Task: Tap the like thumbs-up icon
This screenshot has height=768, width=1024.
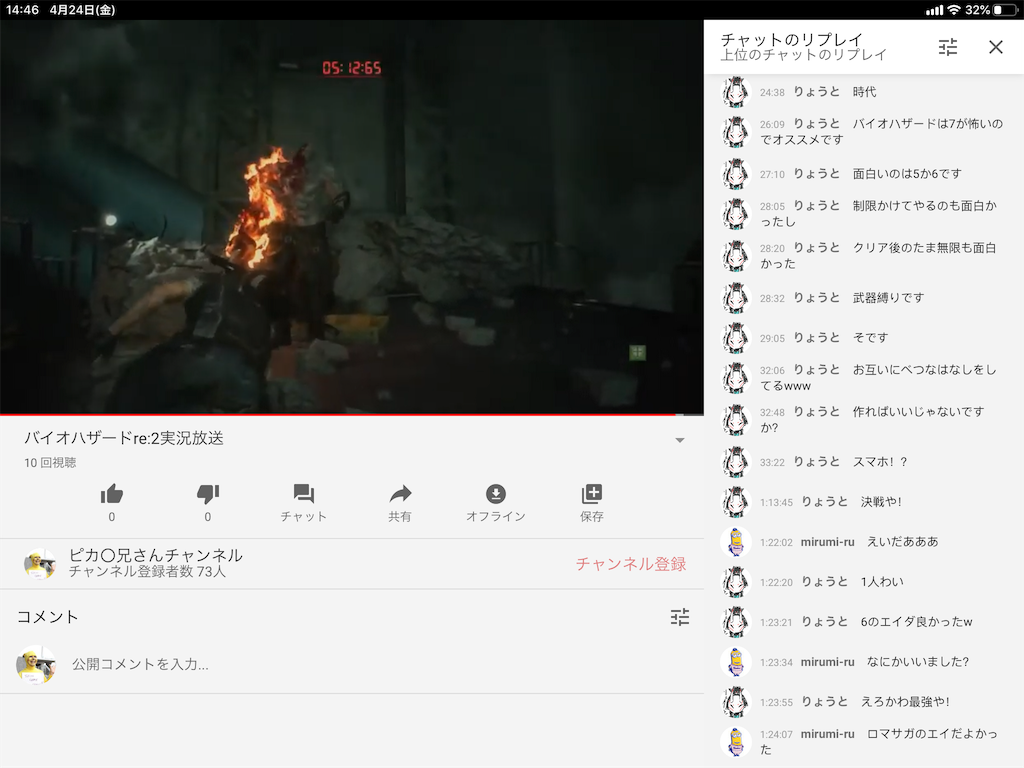Action: pos(112,494)
